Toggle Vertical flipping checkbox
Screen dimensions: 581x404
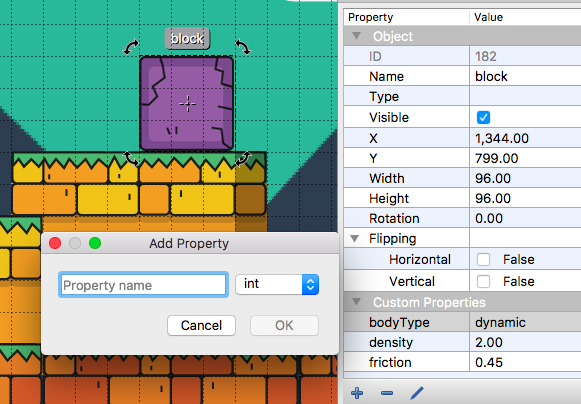tap(483, 281)
